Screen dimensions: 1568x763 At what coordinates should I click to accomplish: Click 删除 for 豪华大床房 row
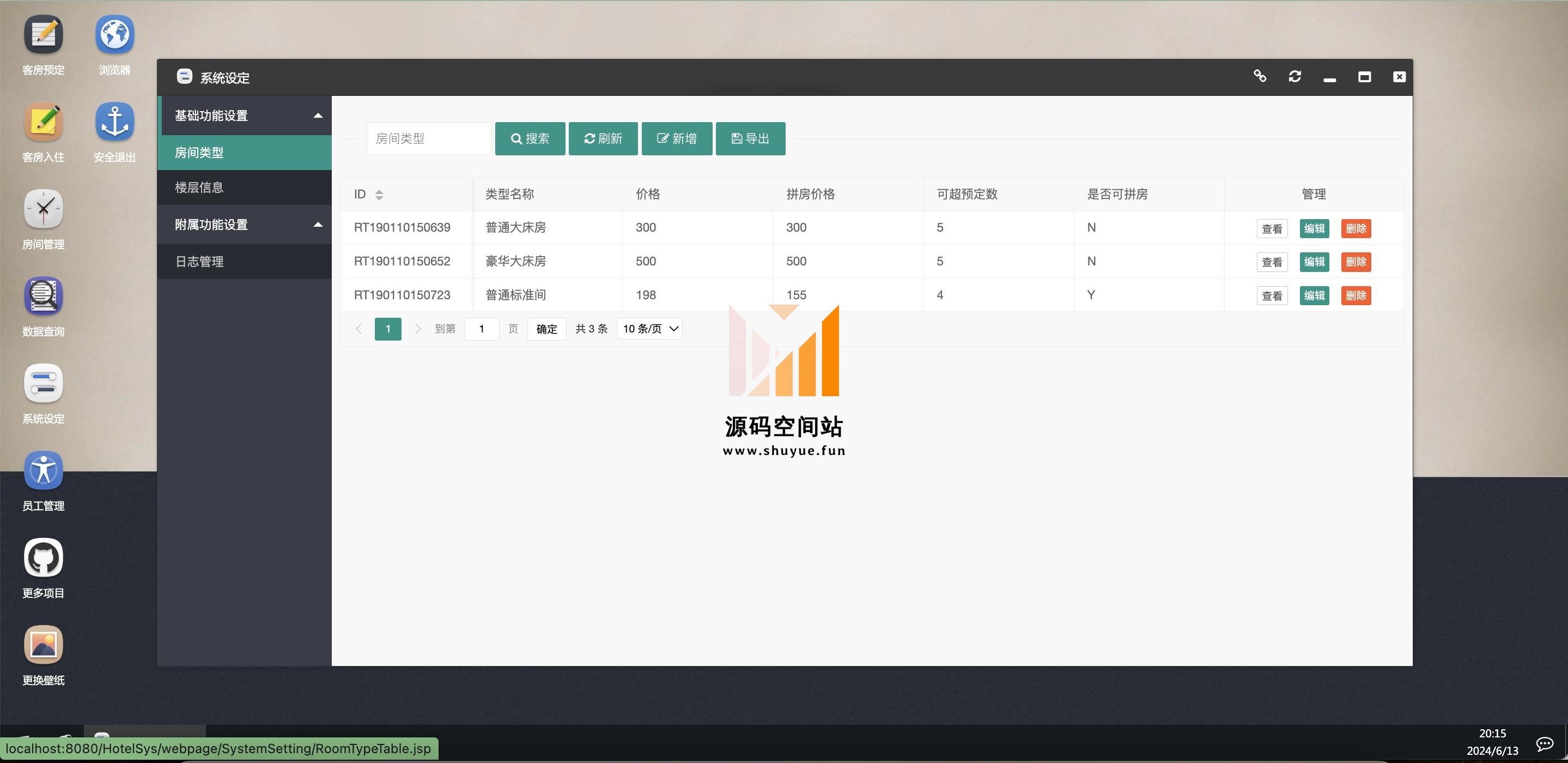[x=1356, y=262]
